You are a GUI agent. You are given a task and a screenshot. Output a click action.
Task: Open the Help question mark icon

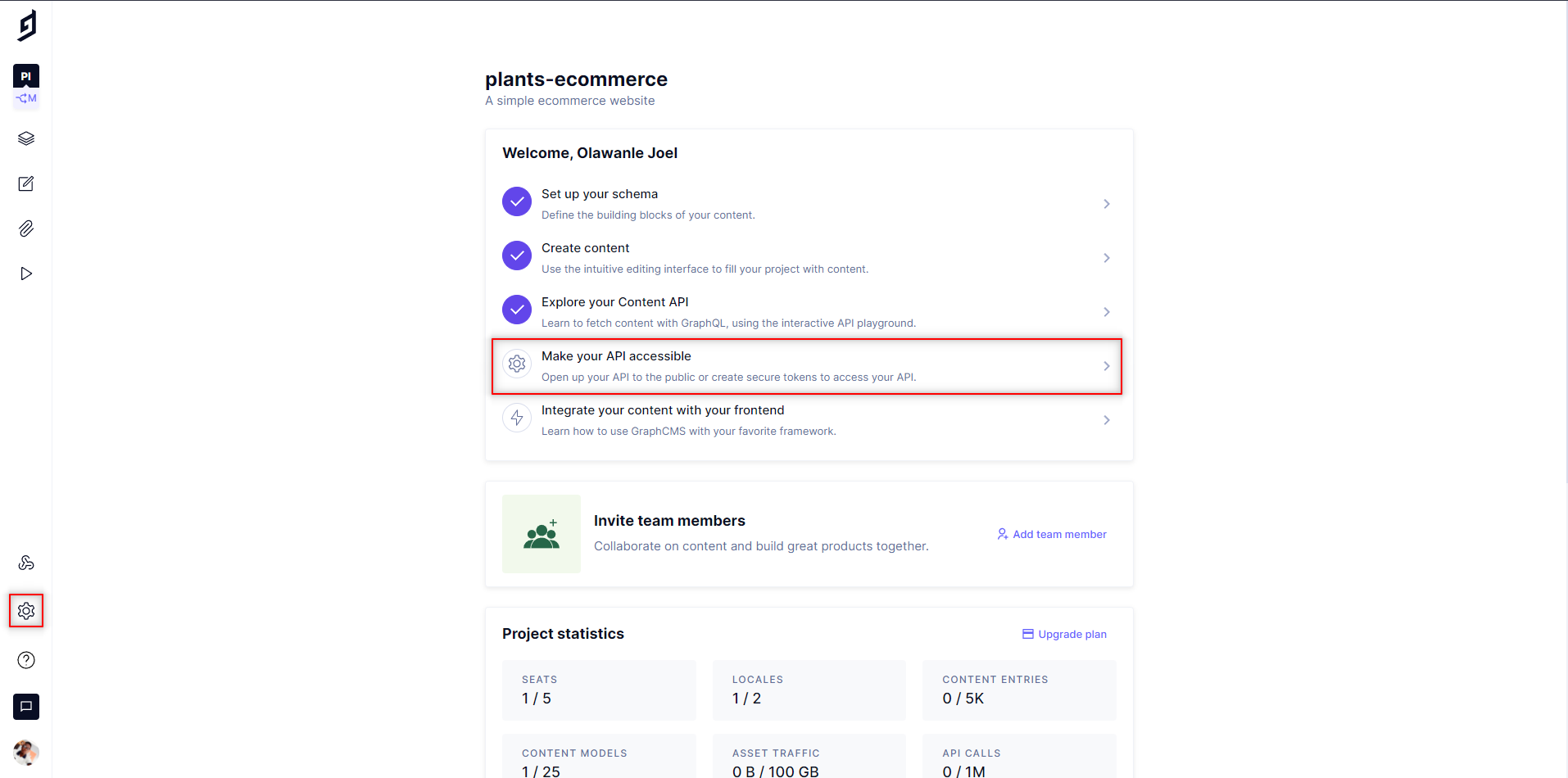point(25,659)
